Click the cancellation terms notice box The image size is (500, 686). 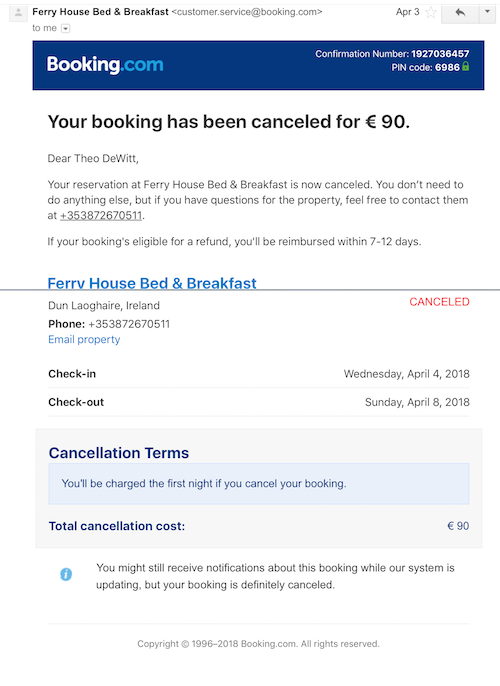(x=259, y=484)
